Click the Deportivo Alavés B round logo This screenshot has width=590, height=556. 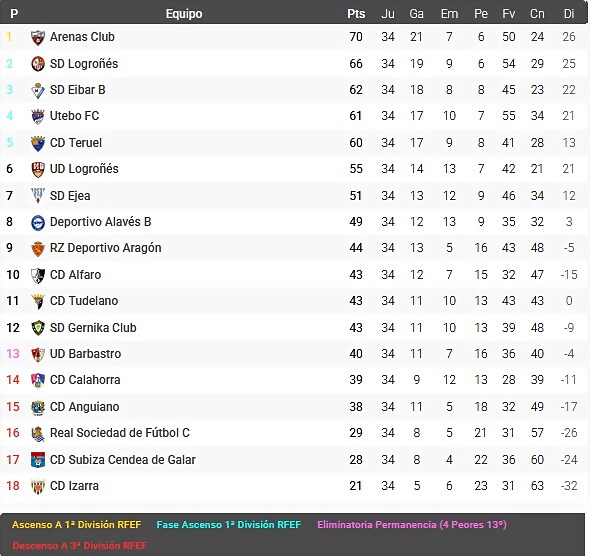[x=38, y=223]
